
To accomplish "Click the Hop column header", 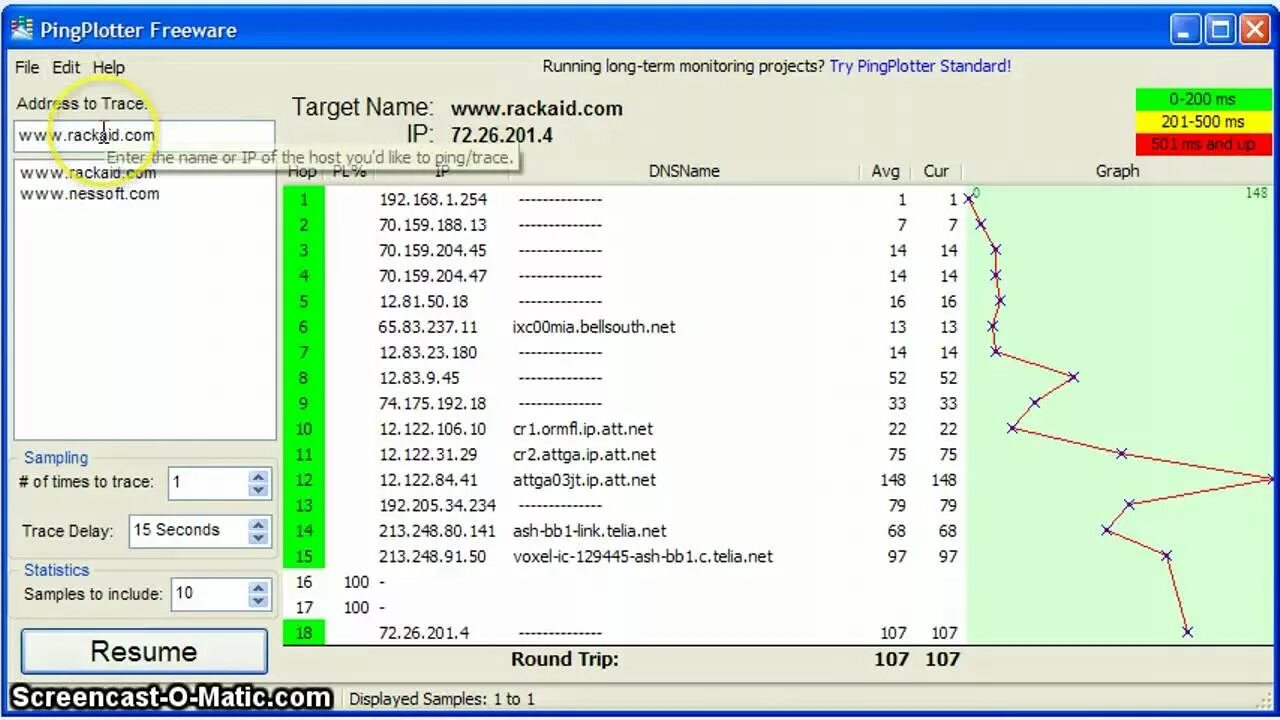I will click(303, 171).
